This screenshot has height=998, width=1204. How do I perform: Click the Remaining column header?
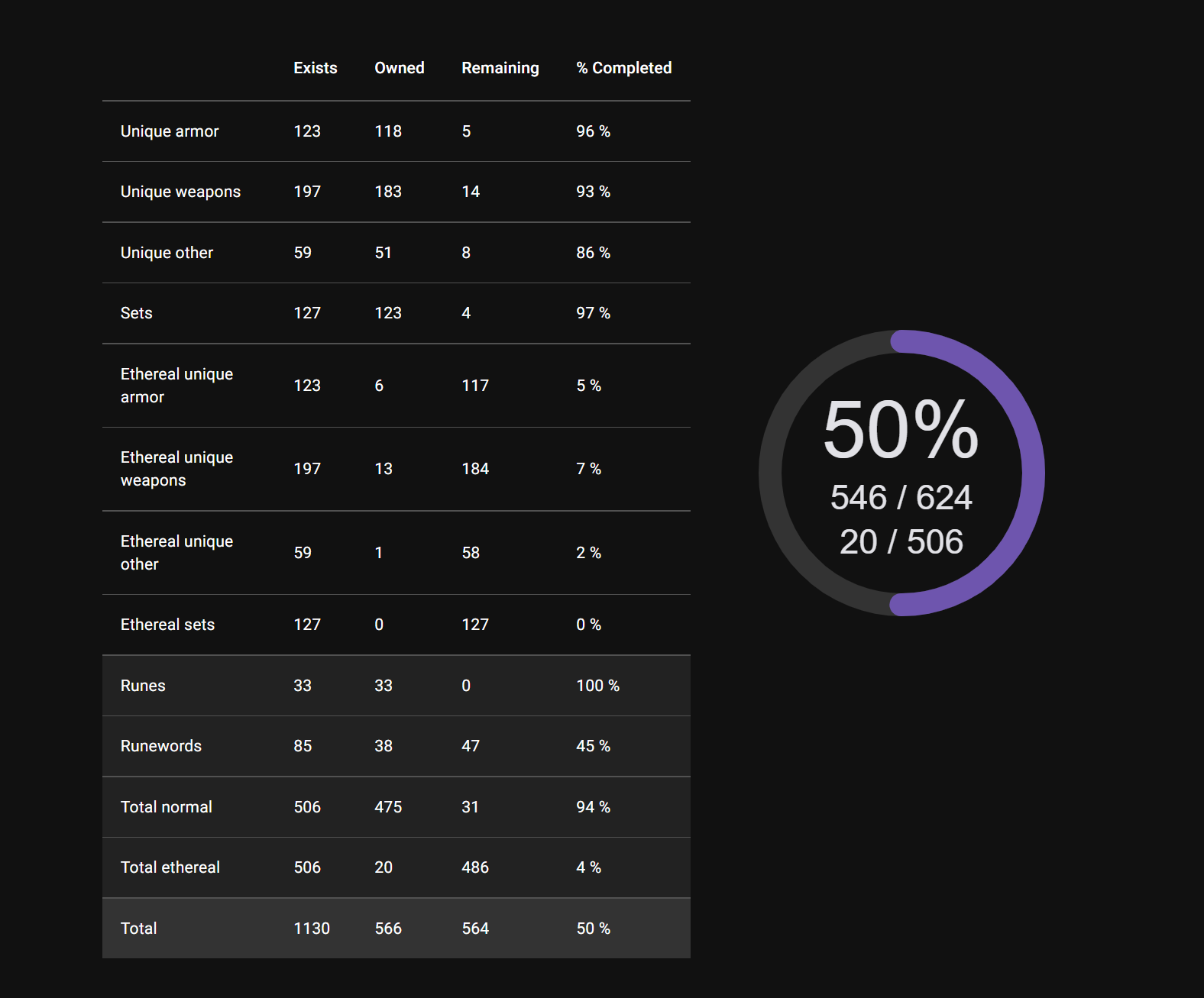[500, 68]
